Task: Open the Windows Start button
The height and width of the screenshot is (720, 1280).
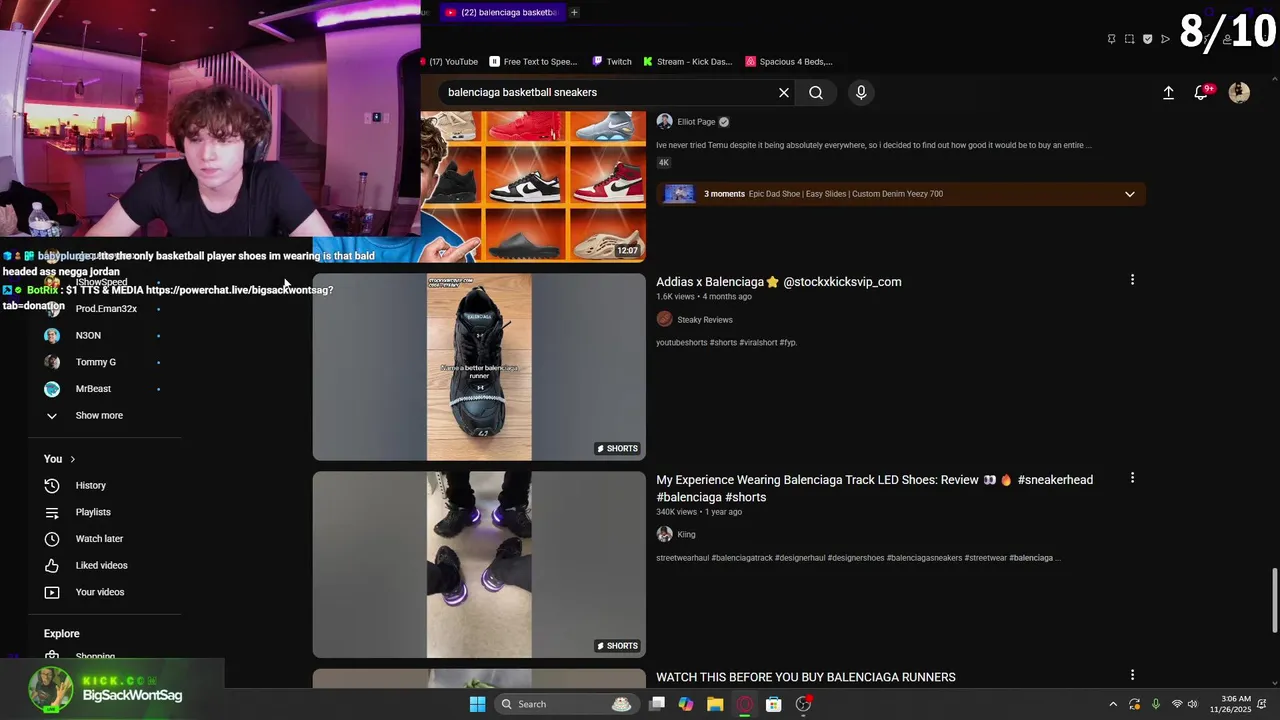Action: pyautogui.click(x=477, y=704)
